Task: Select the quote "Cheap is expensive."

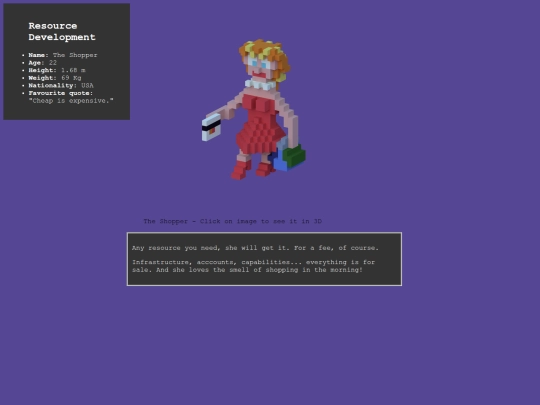Action: (x=71, y=101)
